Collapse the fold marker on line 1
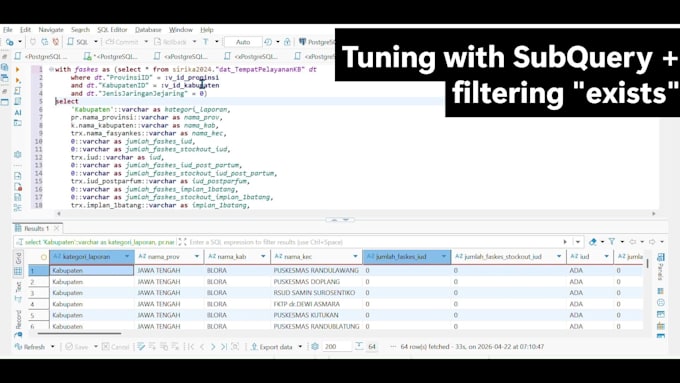This screenshot has width=680, height=383. [x=51, y=69]
